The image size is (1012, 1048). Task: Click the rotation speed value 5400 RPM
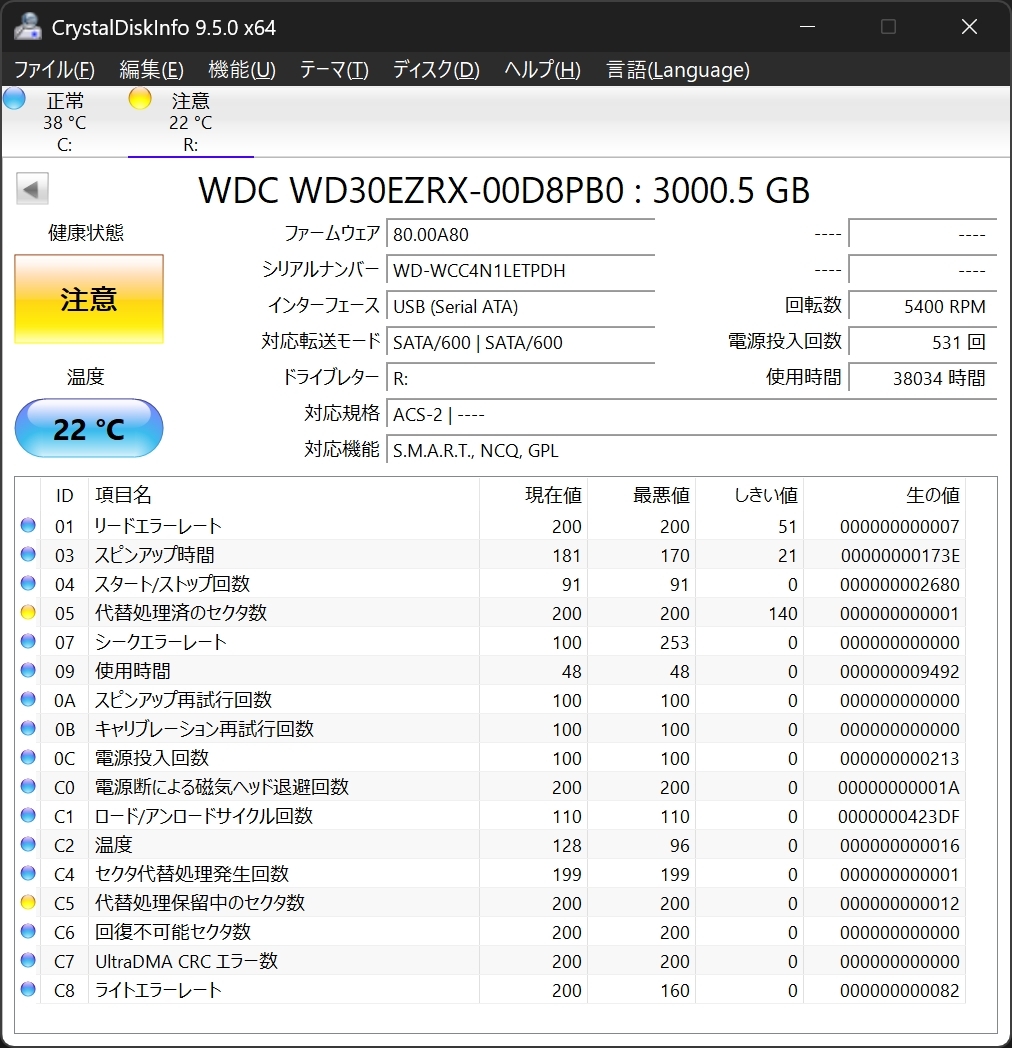point(923,307)
